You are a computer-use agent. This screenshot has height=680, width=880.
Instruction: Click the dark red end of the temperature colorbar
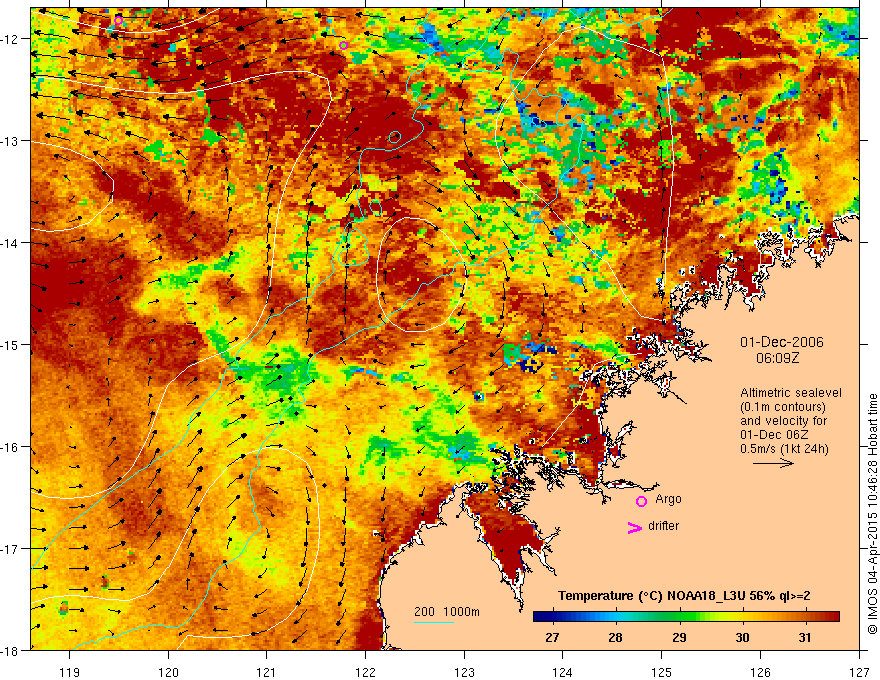coord(833,617)
